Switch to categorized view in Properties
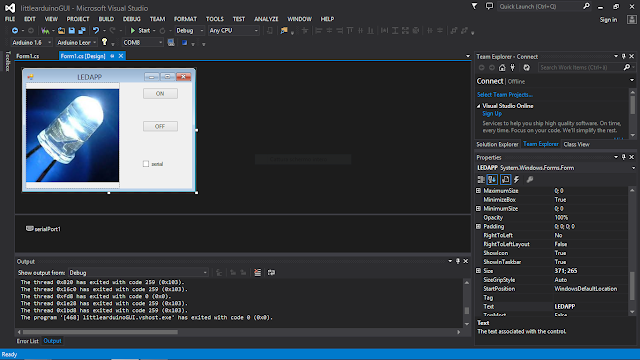Image resolution: width=640 pixels, height=360 pixels. tap(481, 180)
